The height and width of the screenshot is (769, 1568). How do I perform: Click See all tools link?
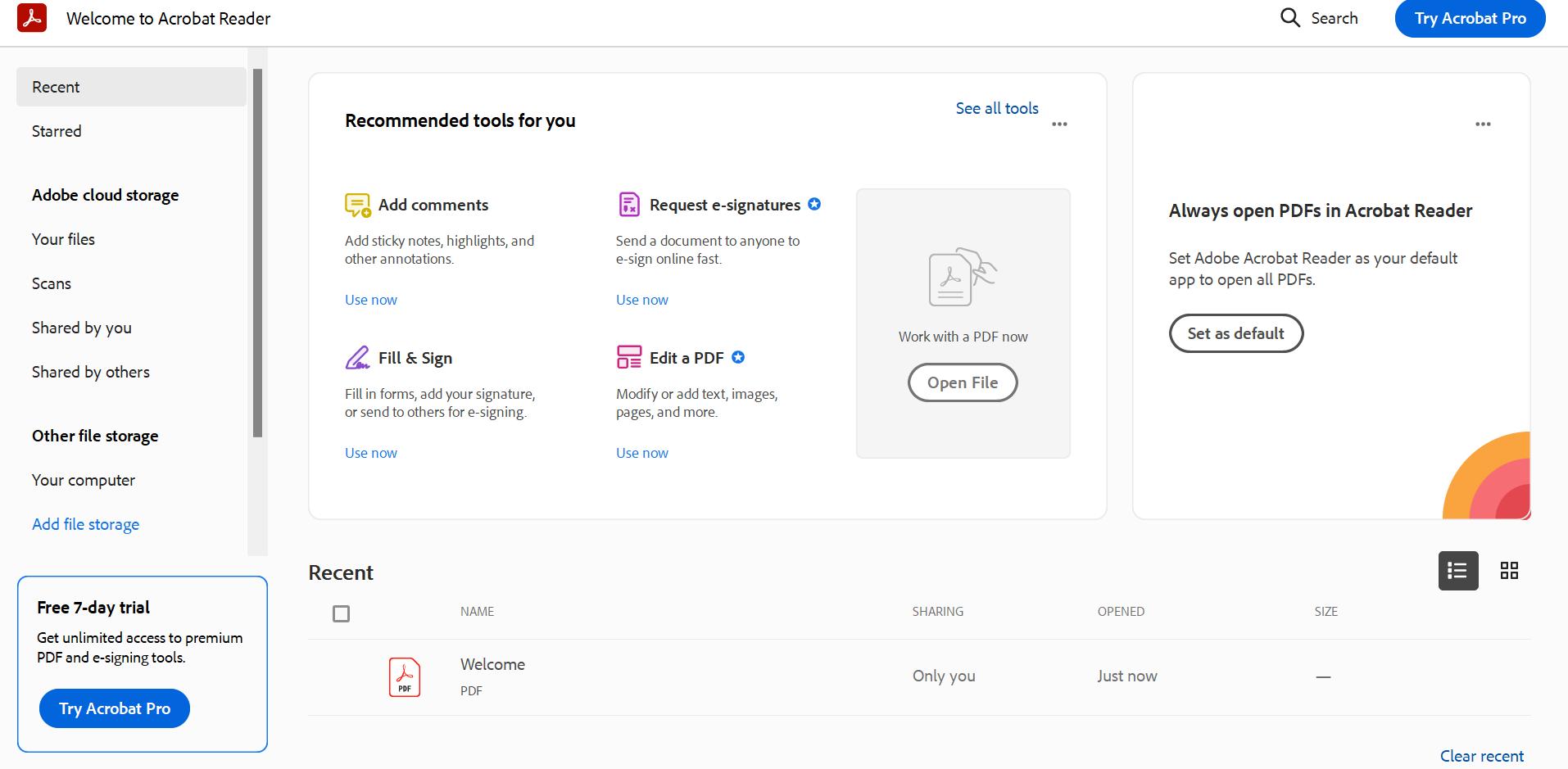[997, 108]
